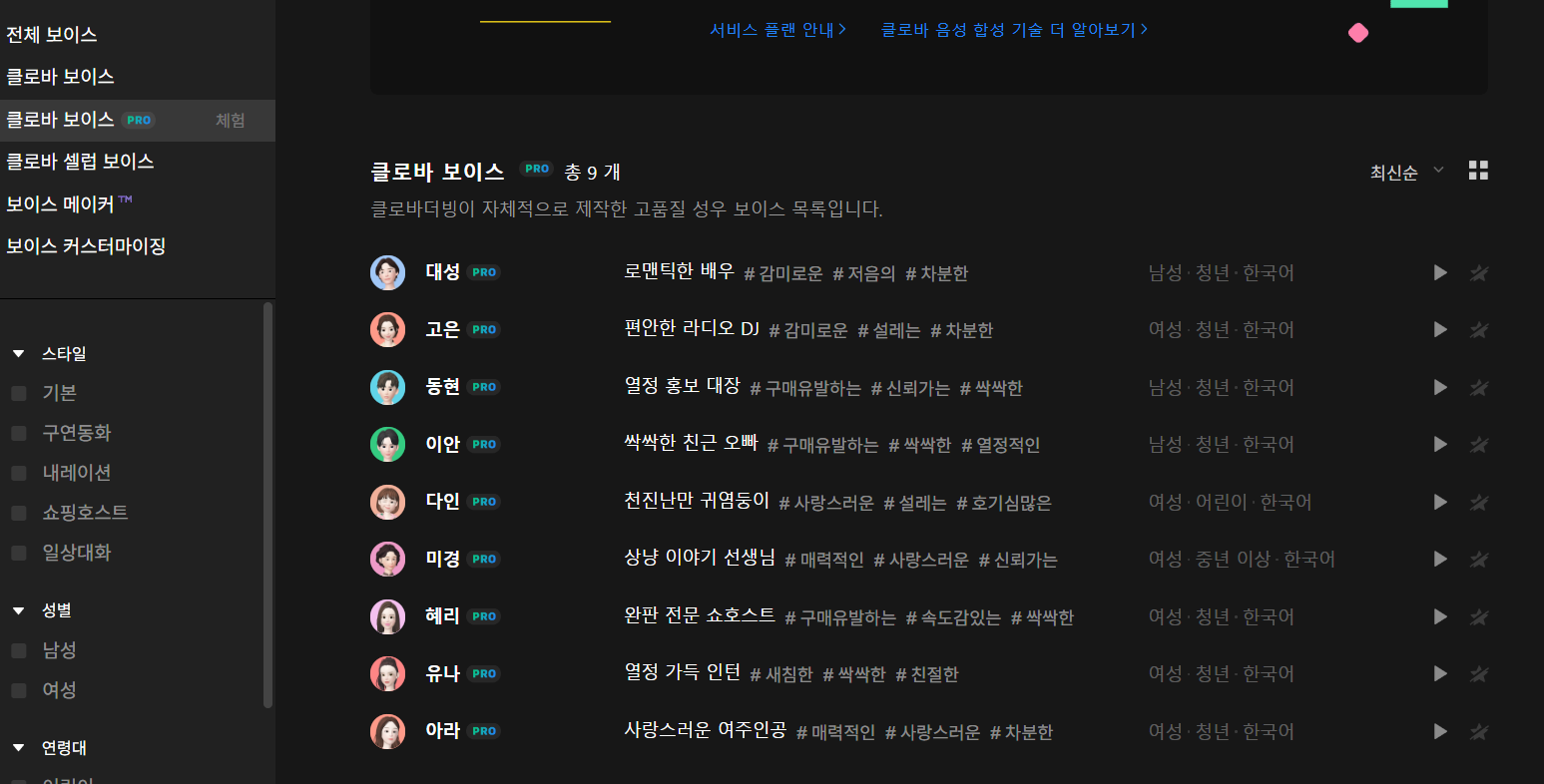The height and width of the screenshot is (784, 1544).
Task: Play the 미경 voice sample
Action: click(x=1440, y=559)
